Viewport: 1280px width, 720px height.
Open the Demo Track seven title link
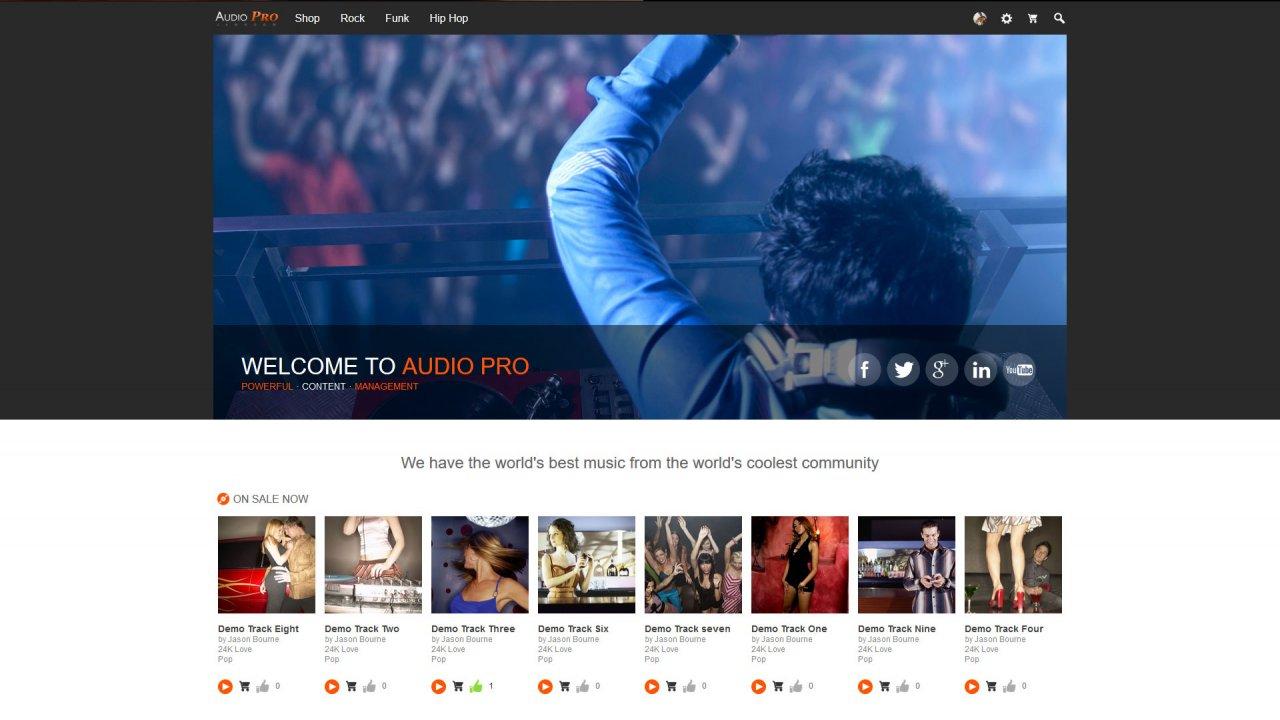pyautogui.click(x=688, y=629)
